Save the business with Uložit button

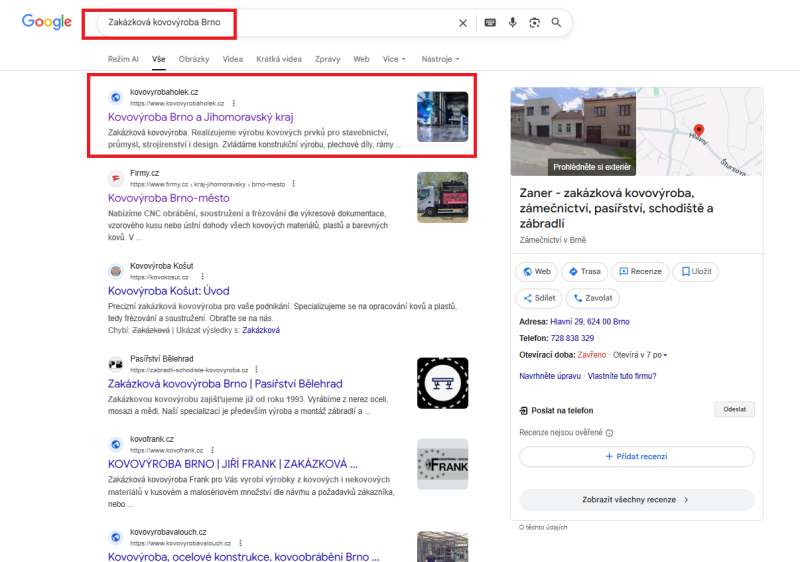click(x=696, y=271)
